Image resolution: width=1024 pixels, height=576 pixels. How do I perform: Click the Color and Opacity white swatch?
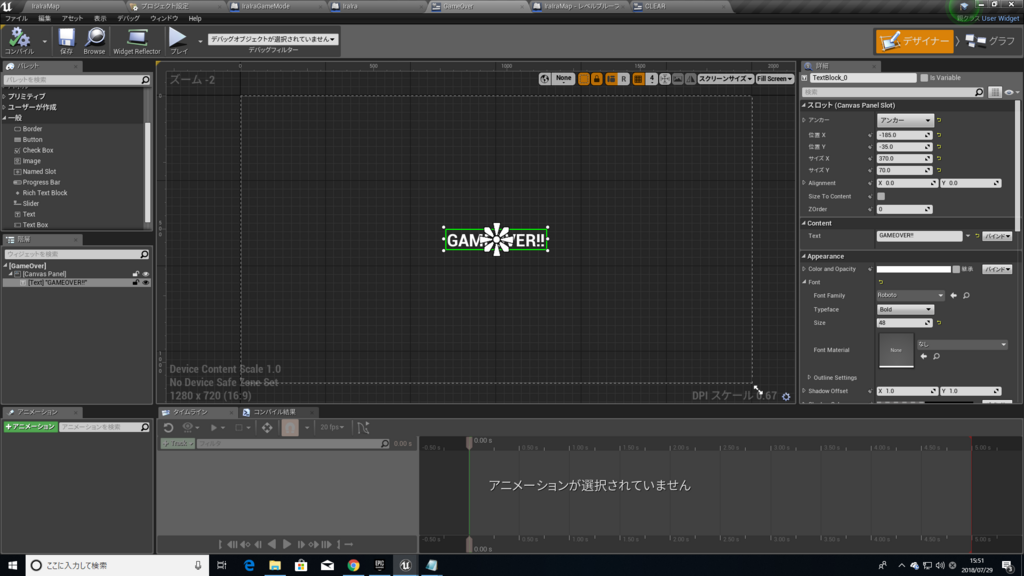tap(914, 269)
